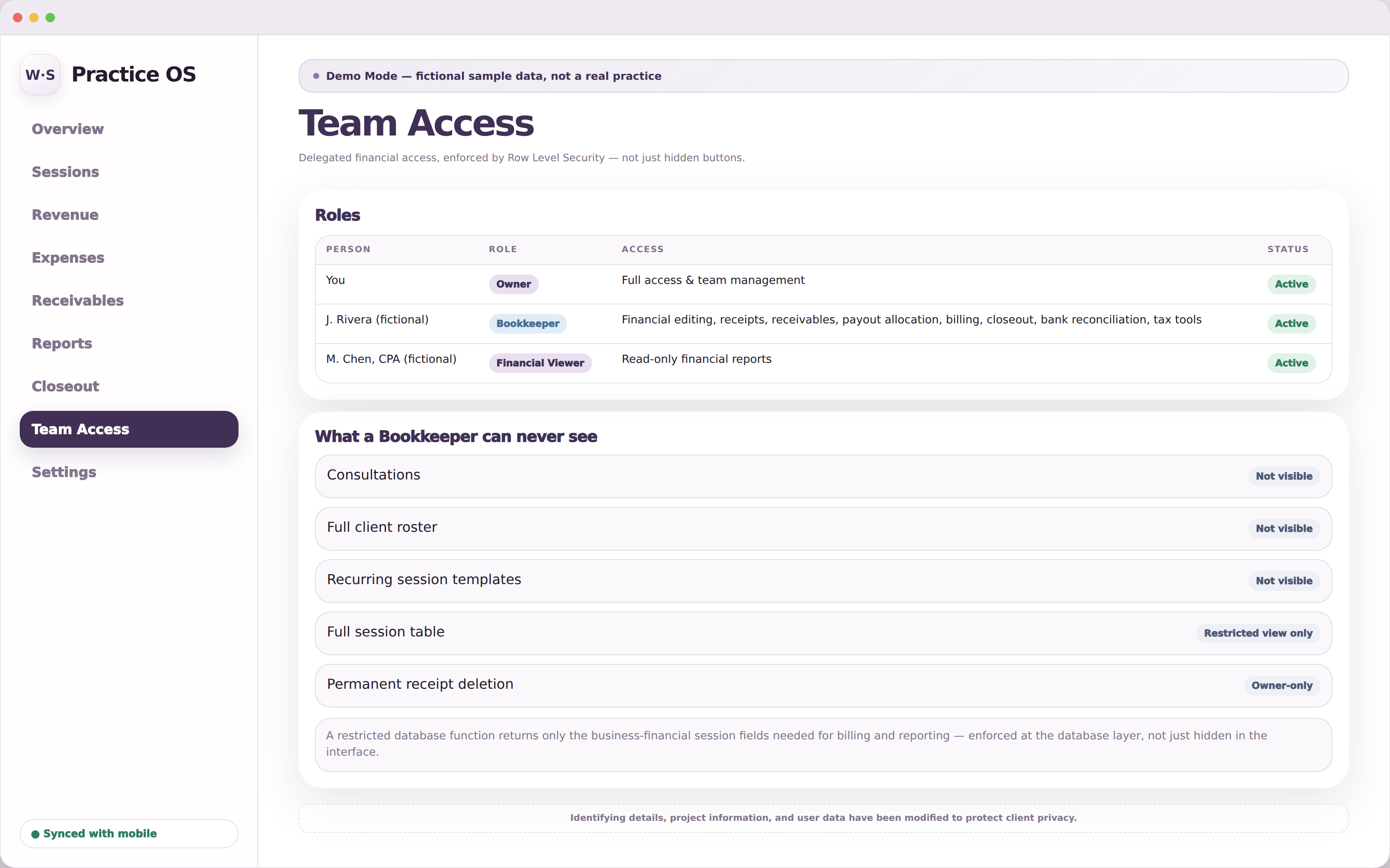Click the Practice OS app name
The width and height of the screenshot is (1390, 868).
point(133,75)
